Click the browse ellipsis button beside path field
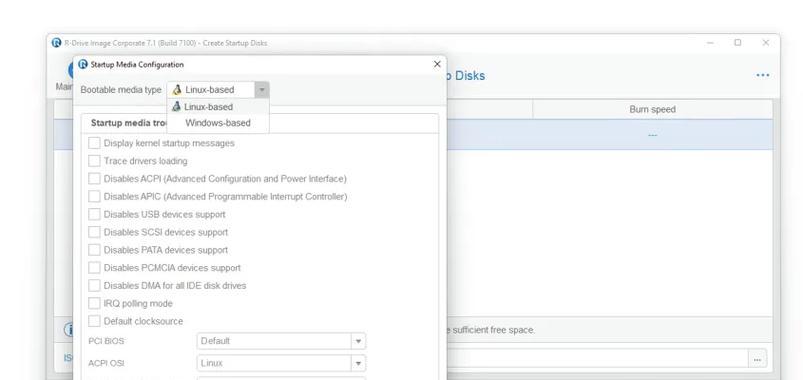The height and width of the screenshot is (380, 803). pyautogui.click(x=757, y=360)
